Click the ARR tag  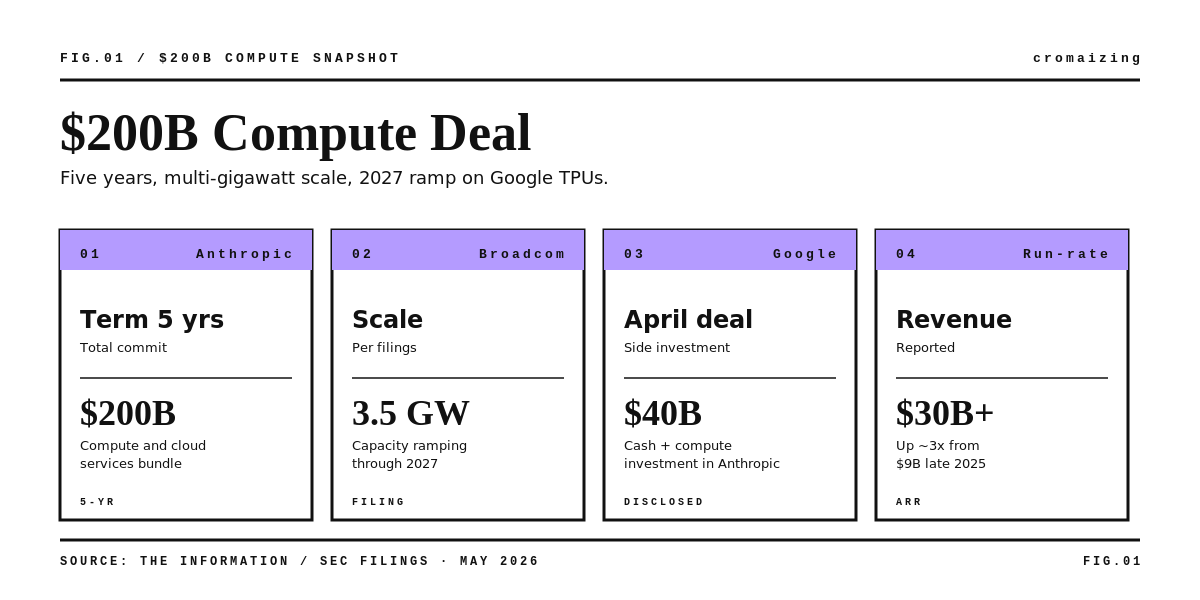pyautogui.click(x=909, y=502)
